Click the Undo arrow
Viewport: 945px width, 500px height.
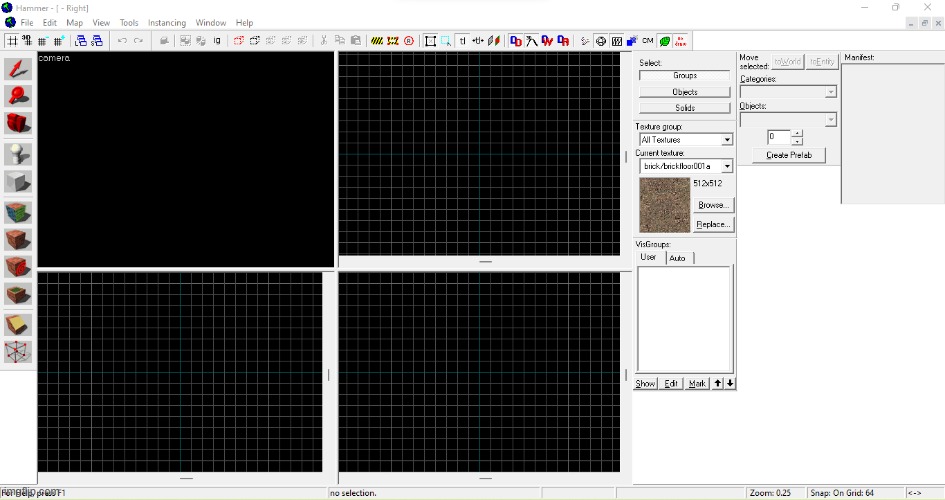[122, 41]
